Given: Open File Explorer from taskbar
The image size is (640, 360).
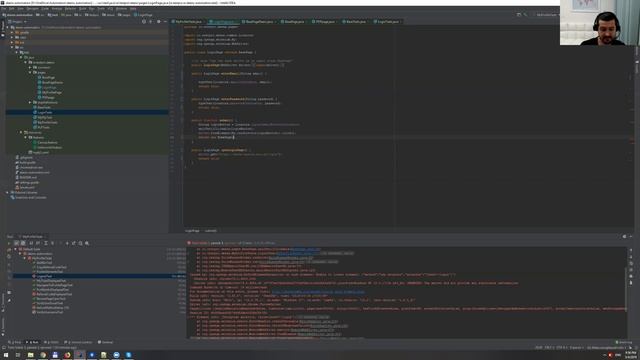Looking at the screenshot, I should (31, 355).
